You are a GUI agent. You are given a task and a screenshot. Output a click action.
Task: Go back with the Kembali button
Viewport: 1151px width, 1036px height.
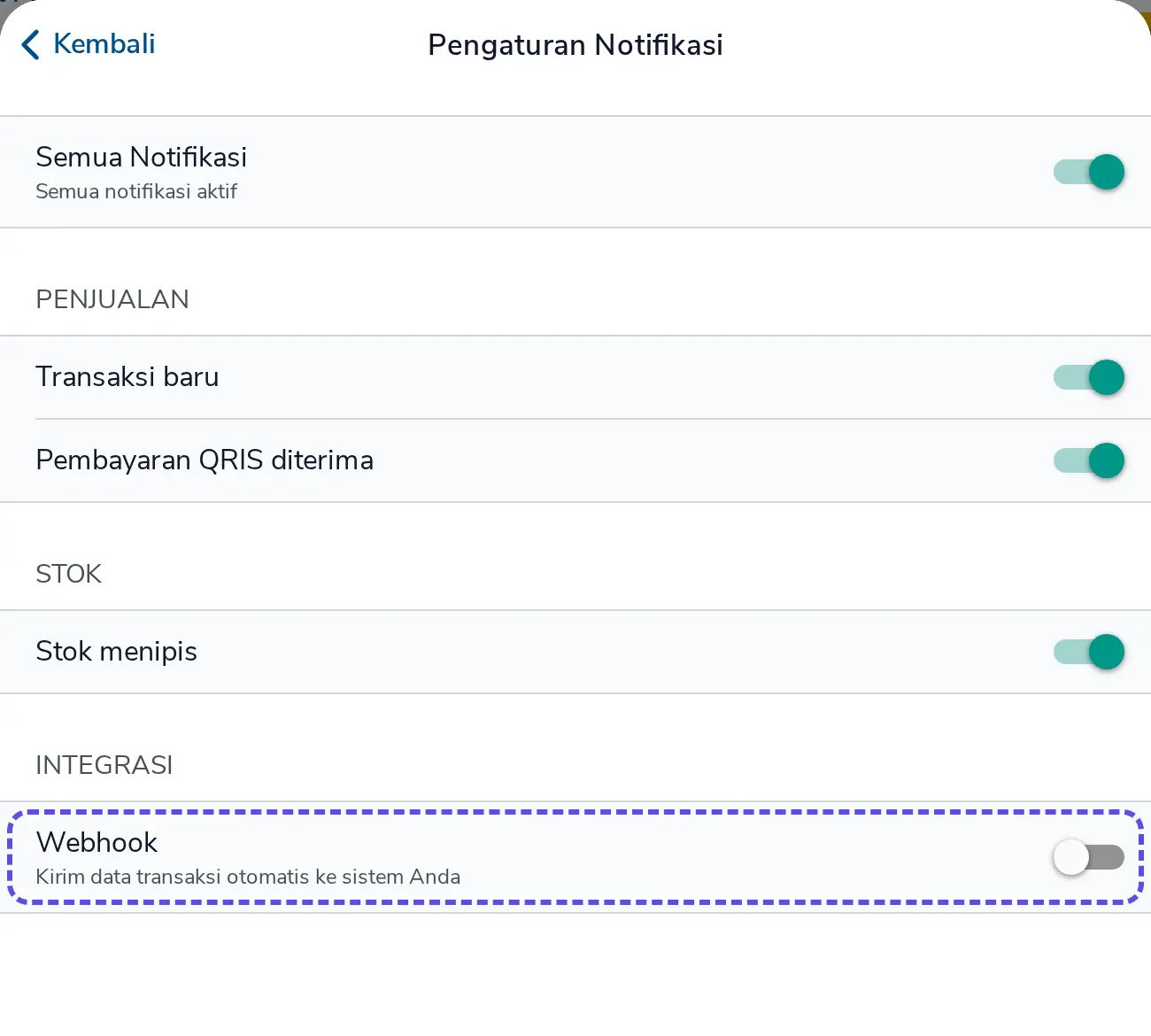pos(88,44)
